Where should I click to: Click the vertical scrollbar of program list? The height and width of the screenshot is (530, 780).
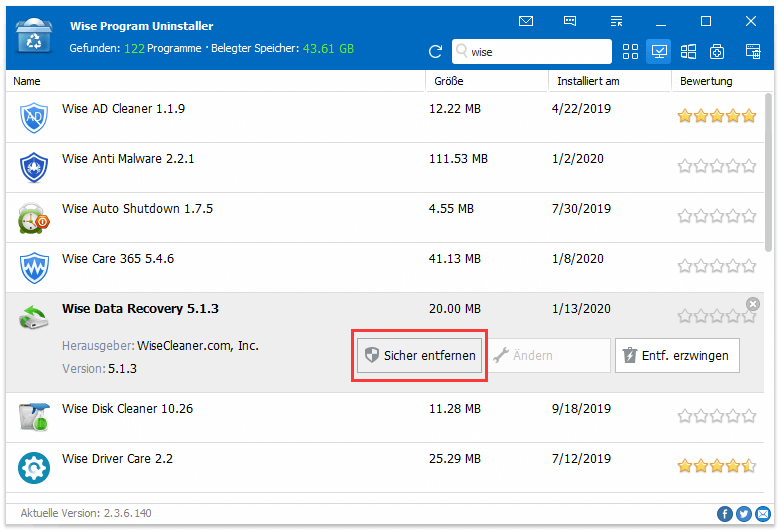point(769,172)
